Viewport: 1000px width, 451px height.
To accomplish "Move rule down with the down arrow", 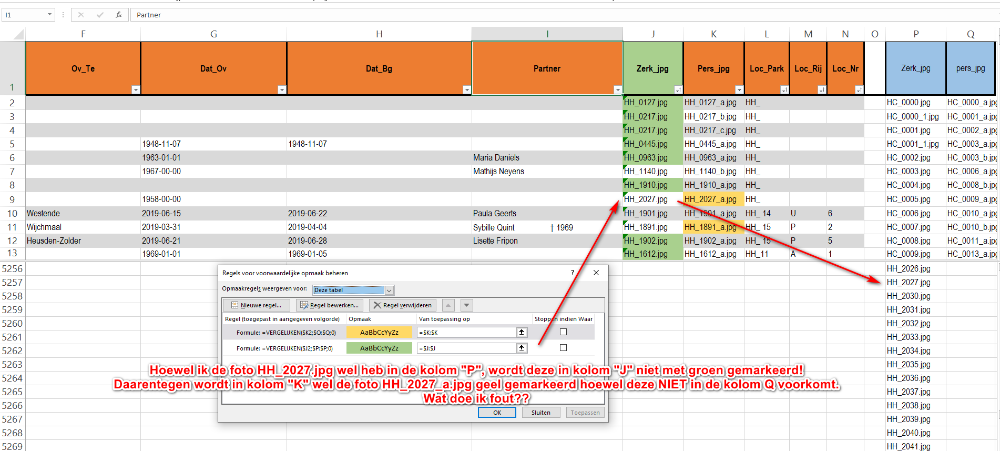I will coord(466,305).
